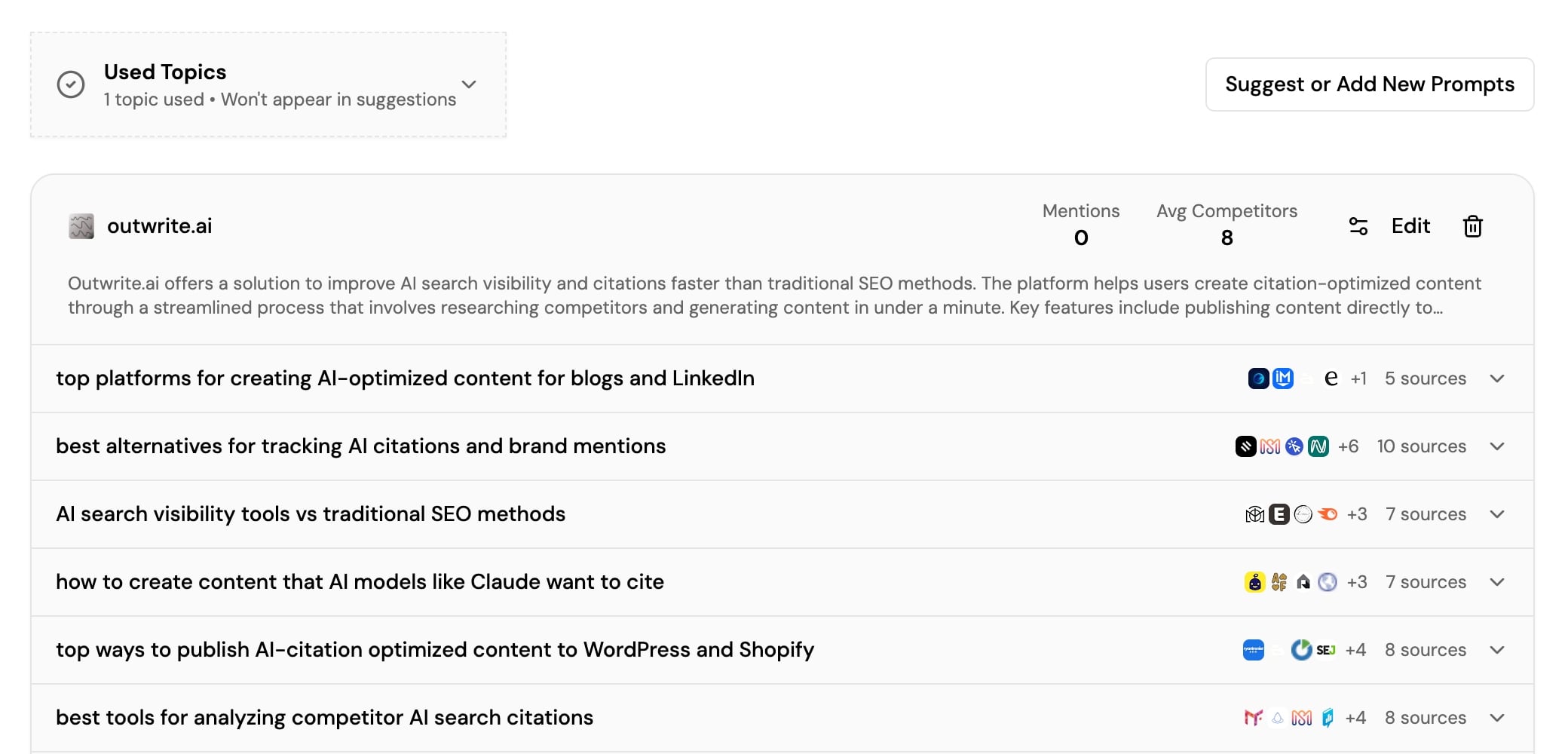
Task: Click the '10 sources' label
Action: click(x=1421, y=446)
